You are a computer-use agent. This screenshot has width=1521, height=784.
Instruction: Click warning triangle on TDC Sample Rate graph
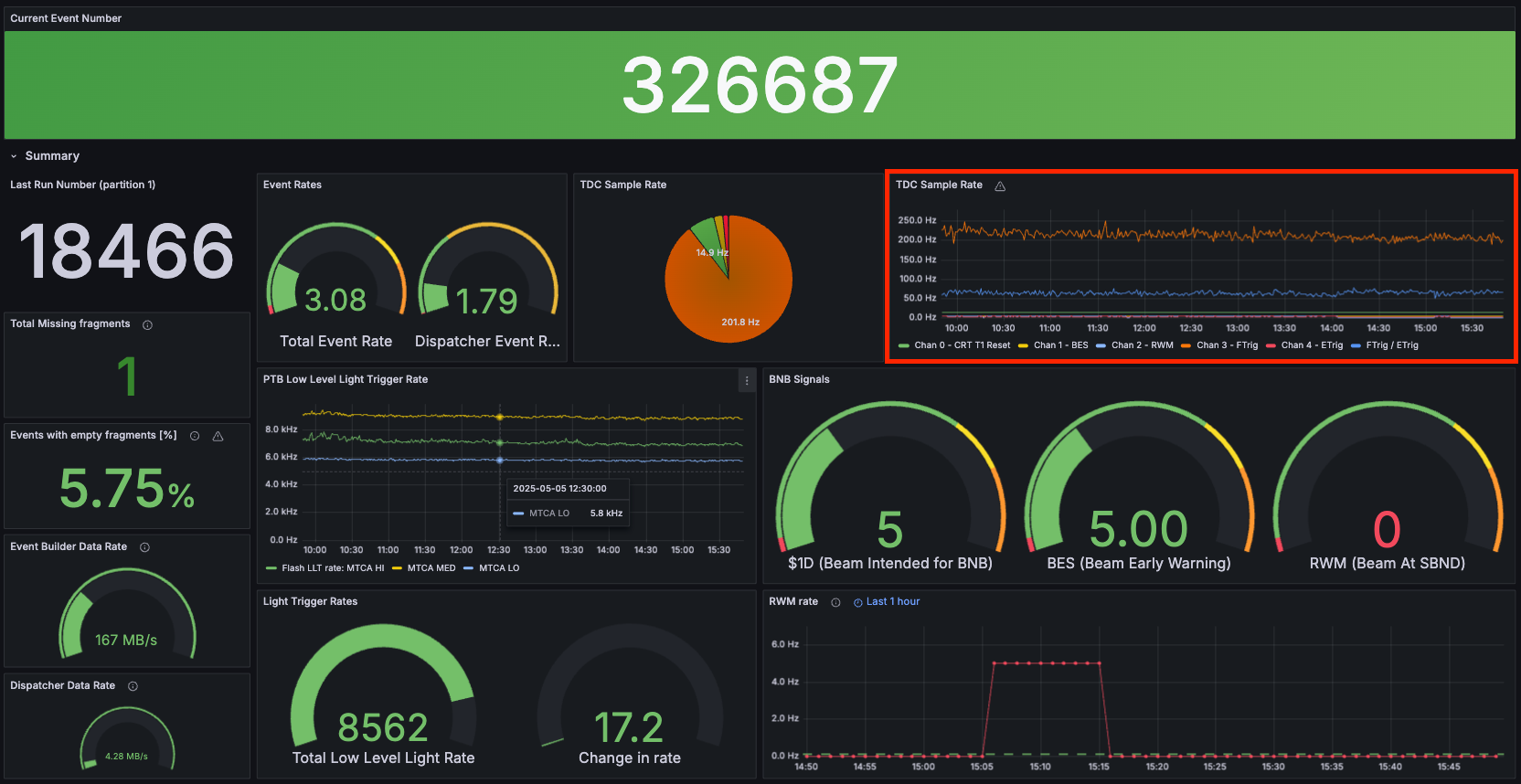pos(1000,185)
